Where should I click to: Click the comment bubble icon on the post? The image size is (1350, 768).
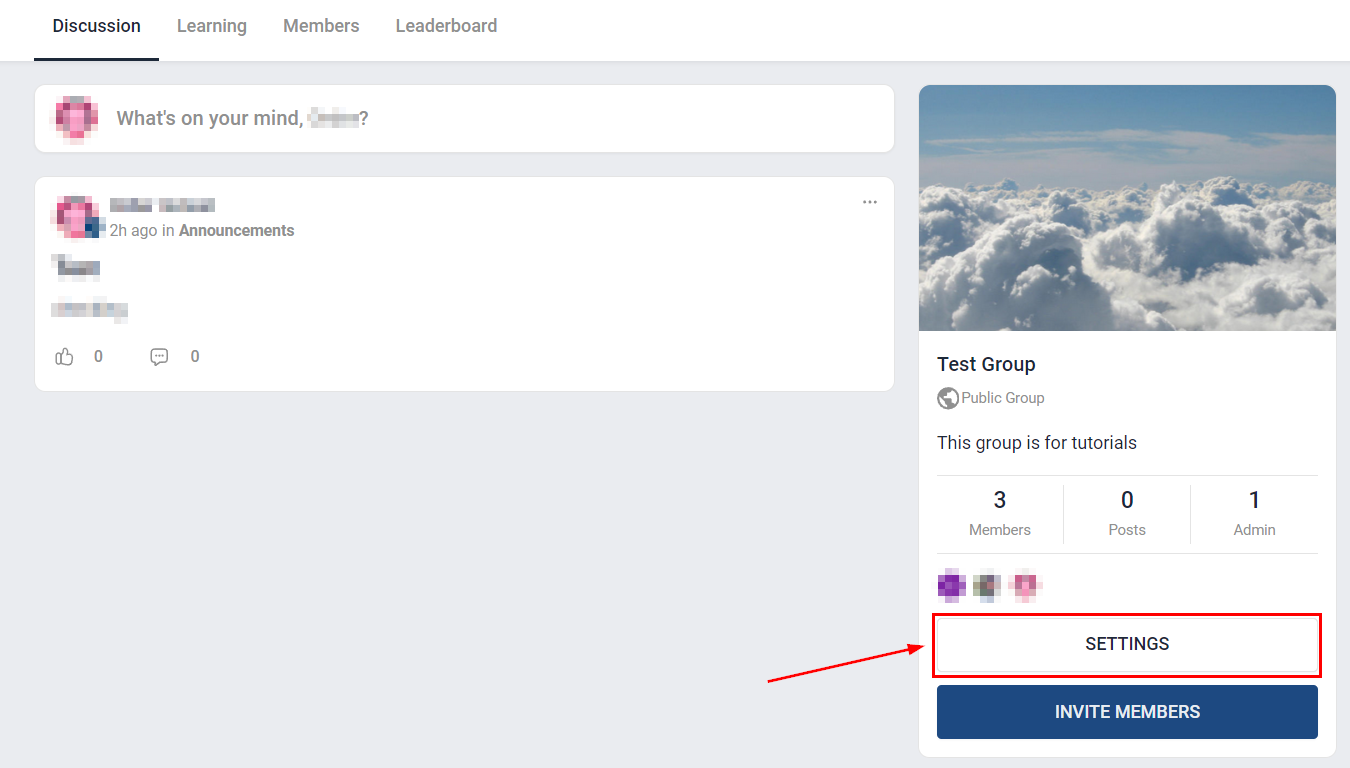click(x=159, y=357)
